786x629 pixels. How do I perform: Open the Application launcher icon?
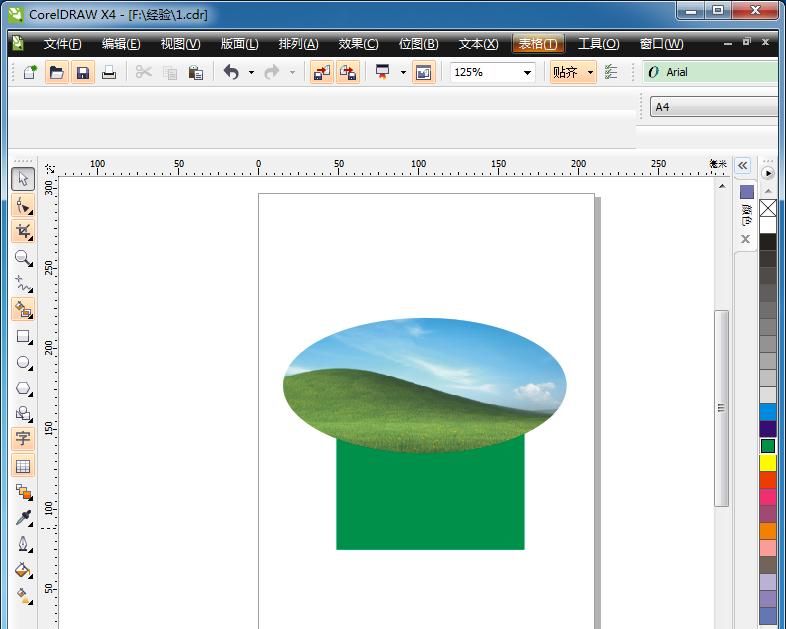[382, 73]
